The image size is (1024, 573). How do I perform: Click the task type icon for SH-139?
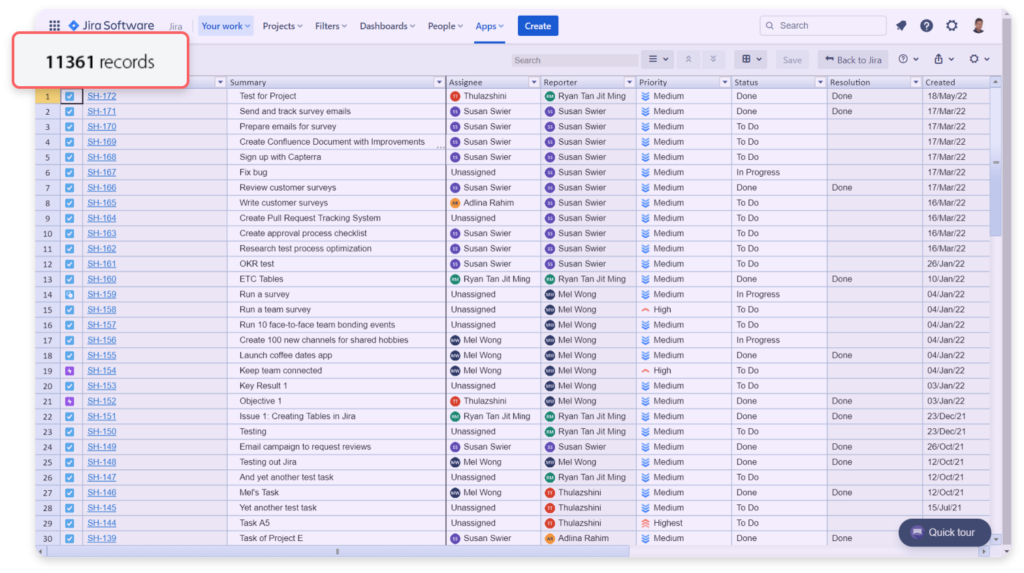pyautogui.click(x=70, y=538)
